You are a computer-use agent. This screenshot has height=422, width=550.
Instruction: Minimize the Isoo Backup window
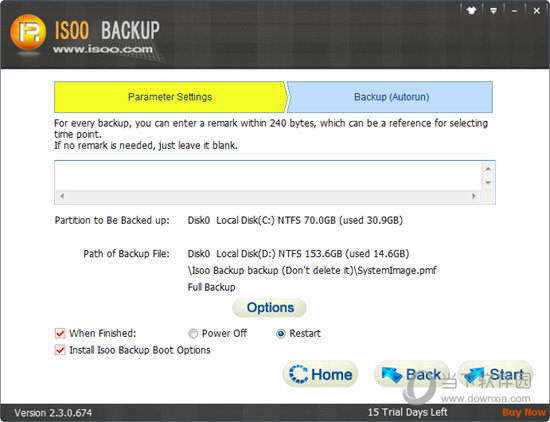pos(515,11)
